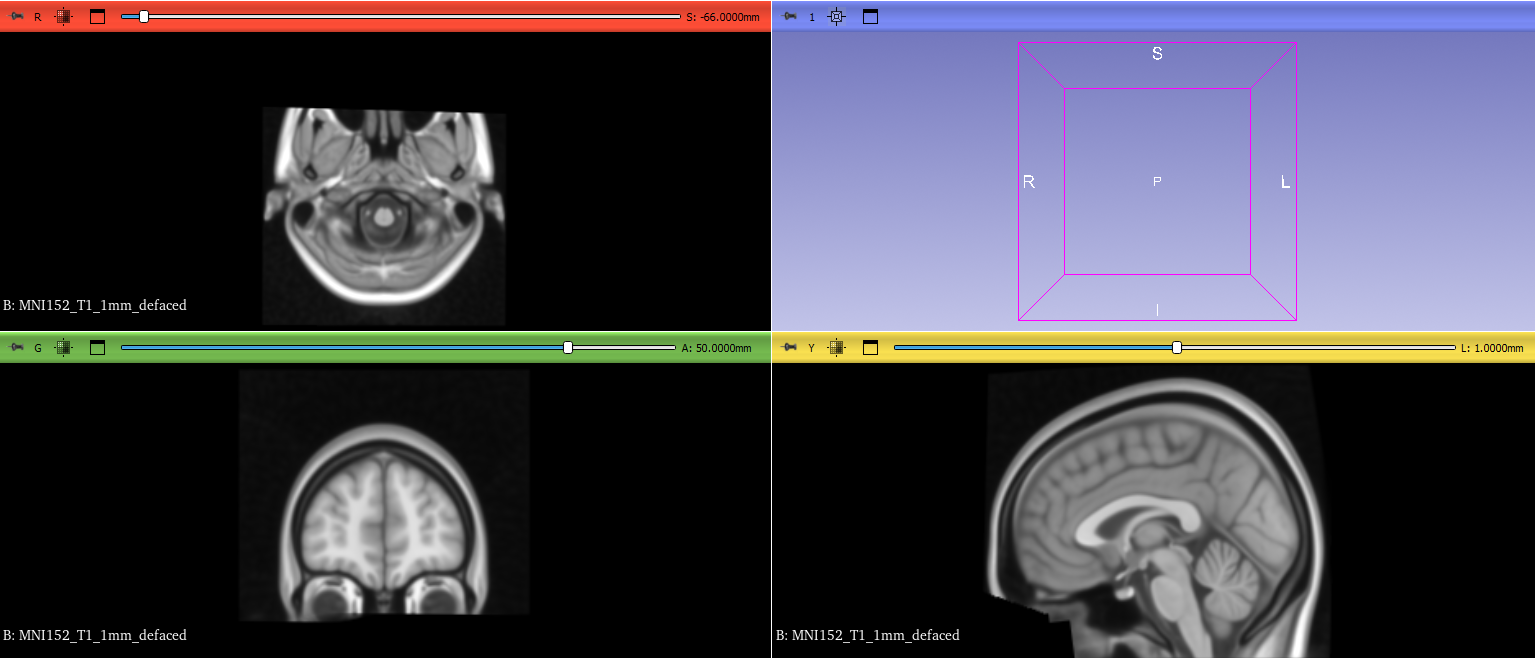Click the 'Y' view label in the yellow bar
Viewport: 1535px width, 659px height.
click(x=812, y=348)
